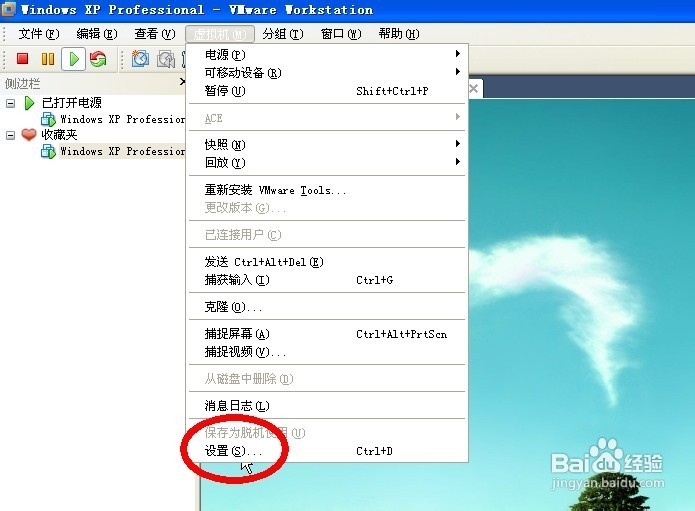Select 捕捉屏幕(A) menu item
Viewport: 695px width, 511px height.
[x=327, y=334]
